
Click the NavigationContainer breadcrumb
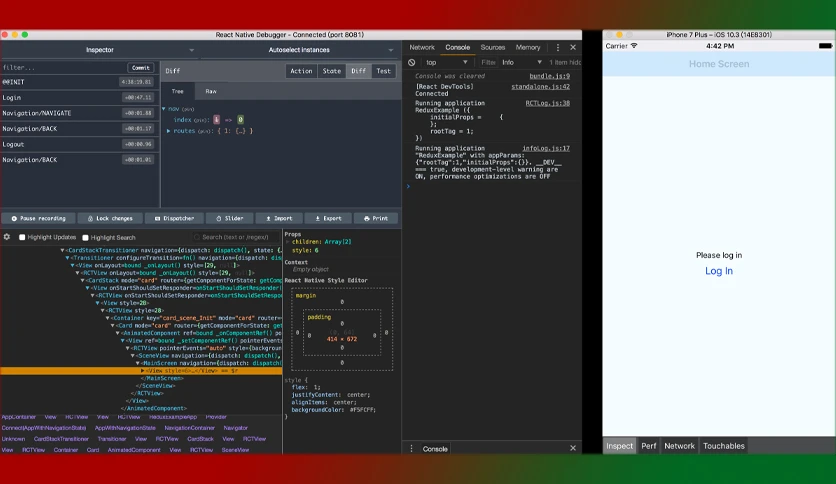click(x=189, y=428)
